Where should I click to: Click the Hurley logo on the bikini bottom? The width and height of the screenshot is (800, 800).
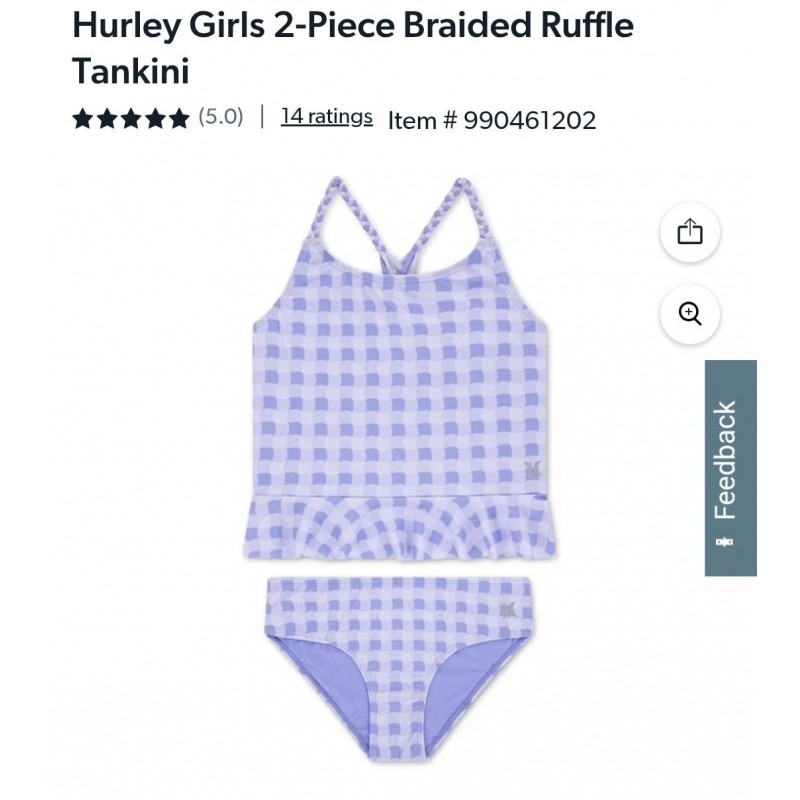point(508,610)
